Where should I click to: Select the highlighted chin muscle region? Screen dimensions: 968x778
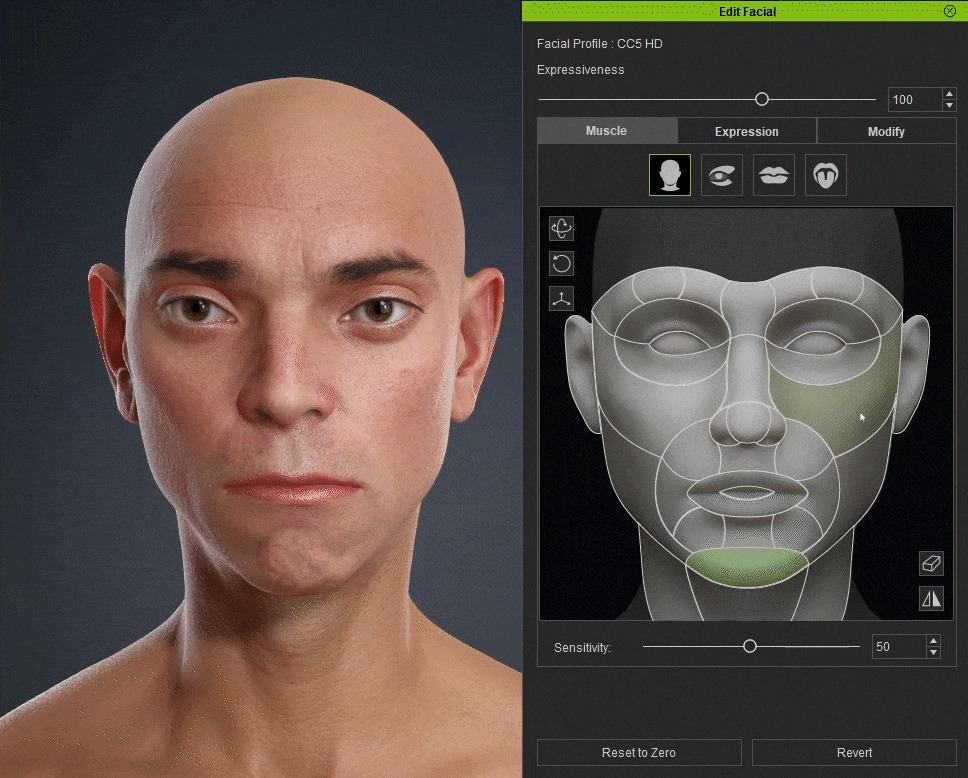(x=746, y=566)
